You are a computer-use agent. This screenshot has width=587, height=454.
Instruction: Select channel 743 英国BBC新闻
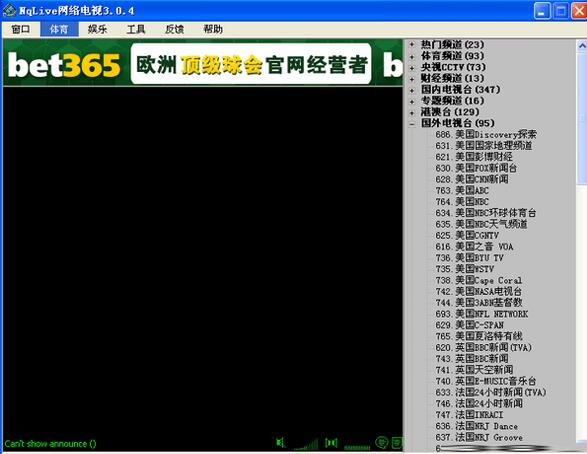(472, 359)
